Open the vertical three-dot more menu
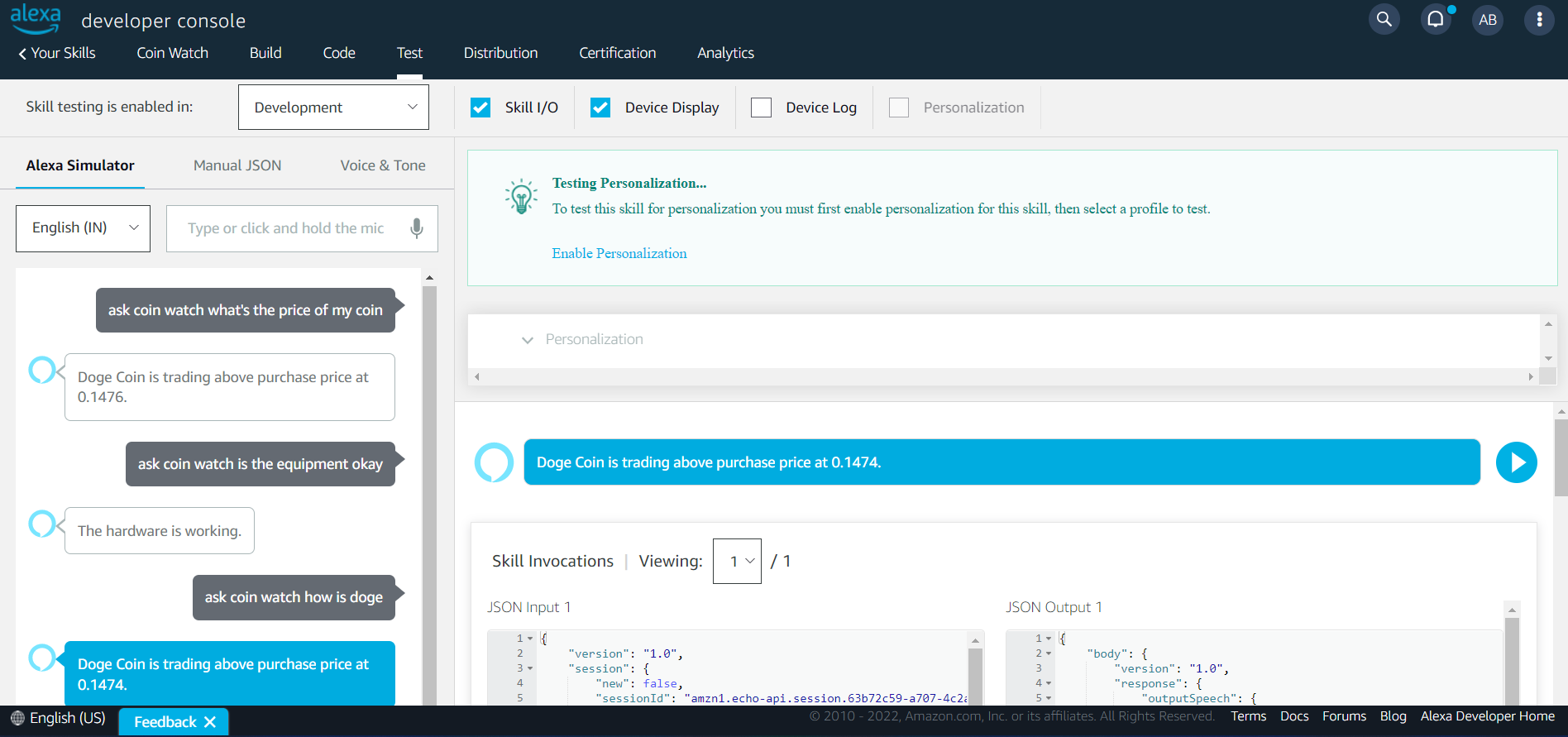The height and width of the screenshot is (737, 1568). click(x=1539, y=19)
